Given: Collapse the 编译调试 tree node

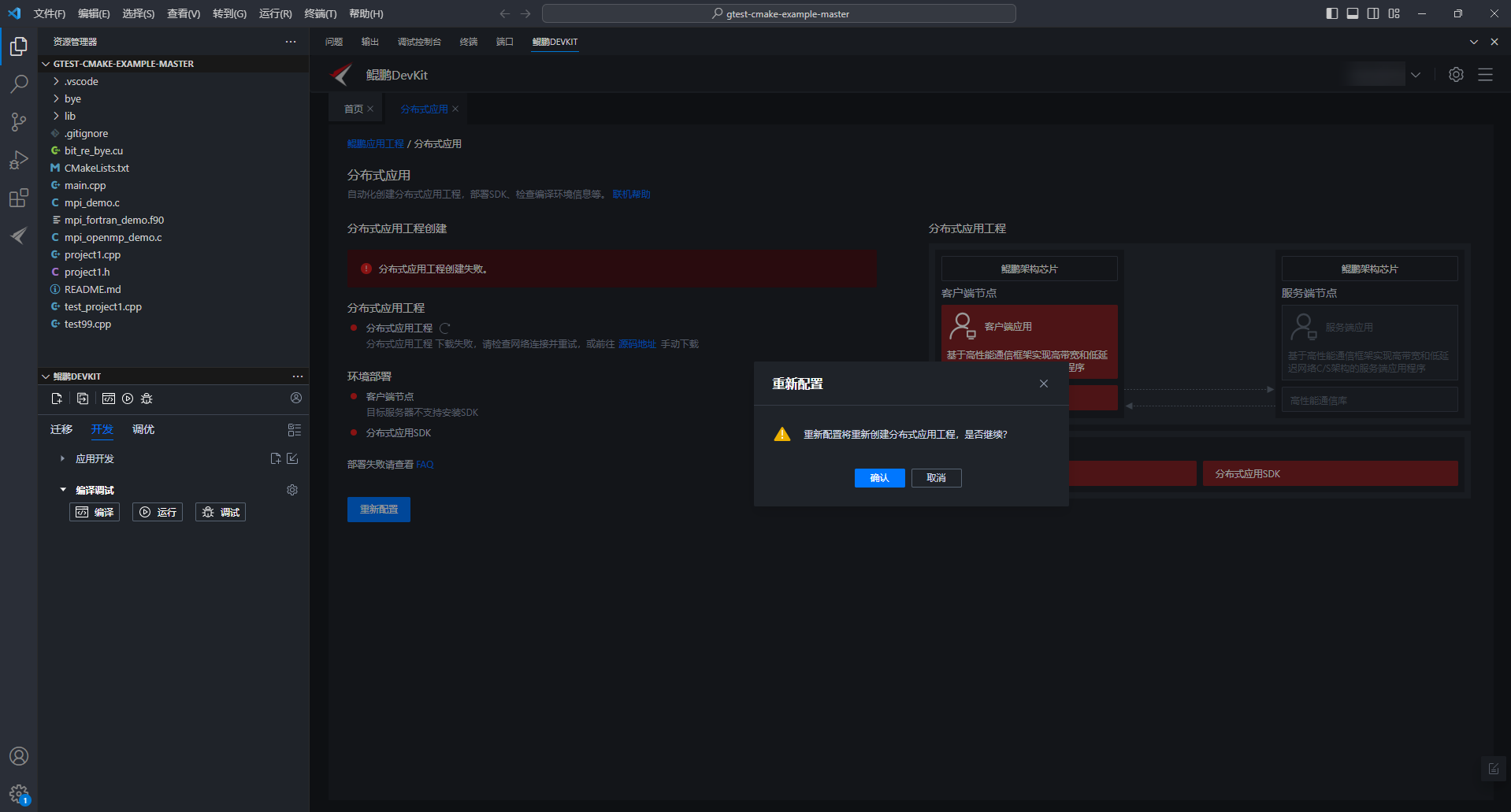Looking at the screenshot, I should (63, 490).
